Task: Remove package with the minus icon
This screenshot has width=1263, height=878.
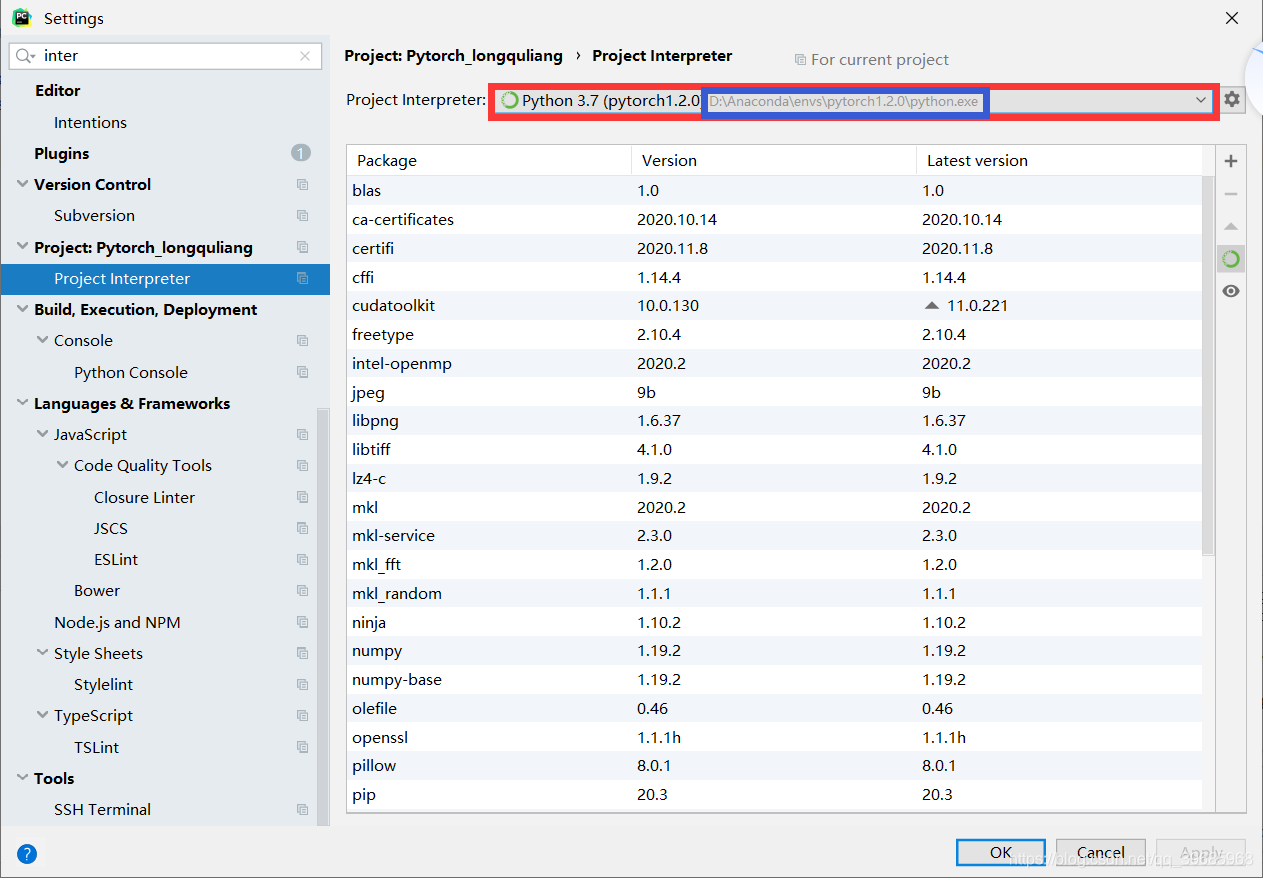Action: point(1231,194)
